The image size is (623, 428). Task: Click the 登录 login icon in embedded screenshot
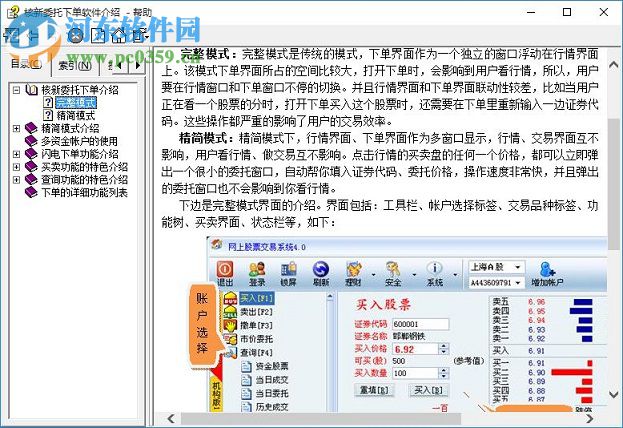tap(257, 274)
